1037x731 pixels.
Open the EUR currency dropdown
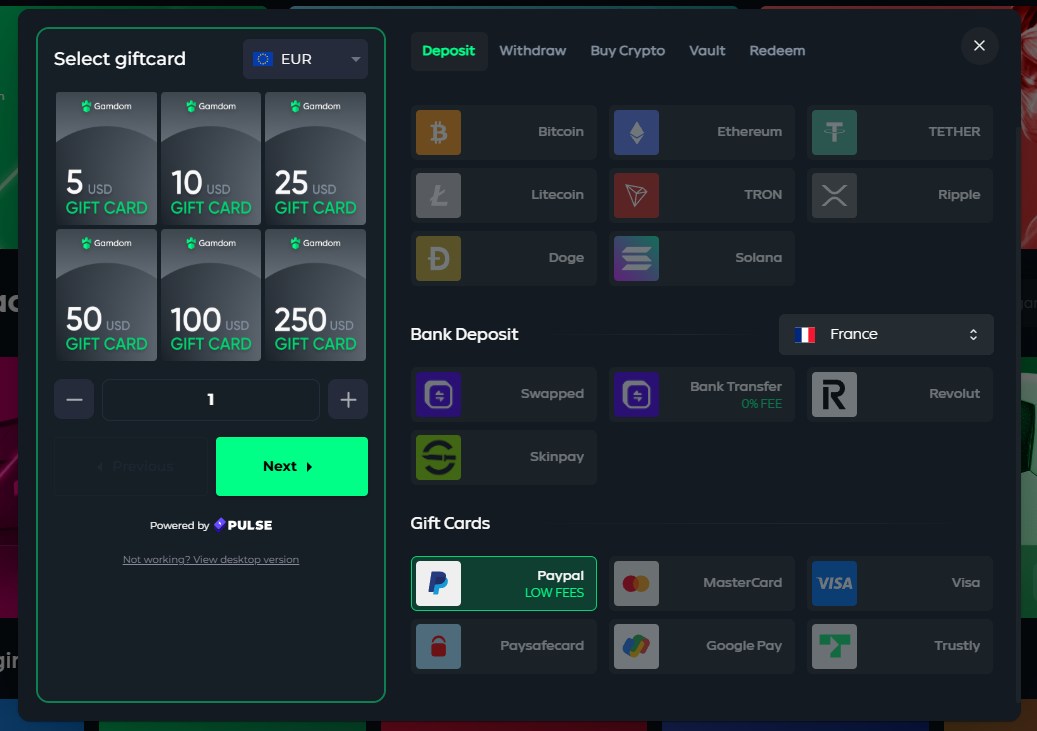305,59
